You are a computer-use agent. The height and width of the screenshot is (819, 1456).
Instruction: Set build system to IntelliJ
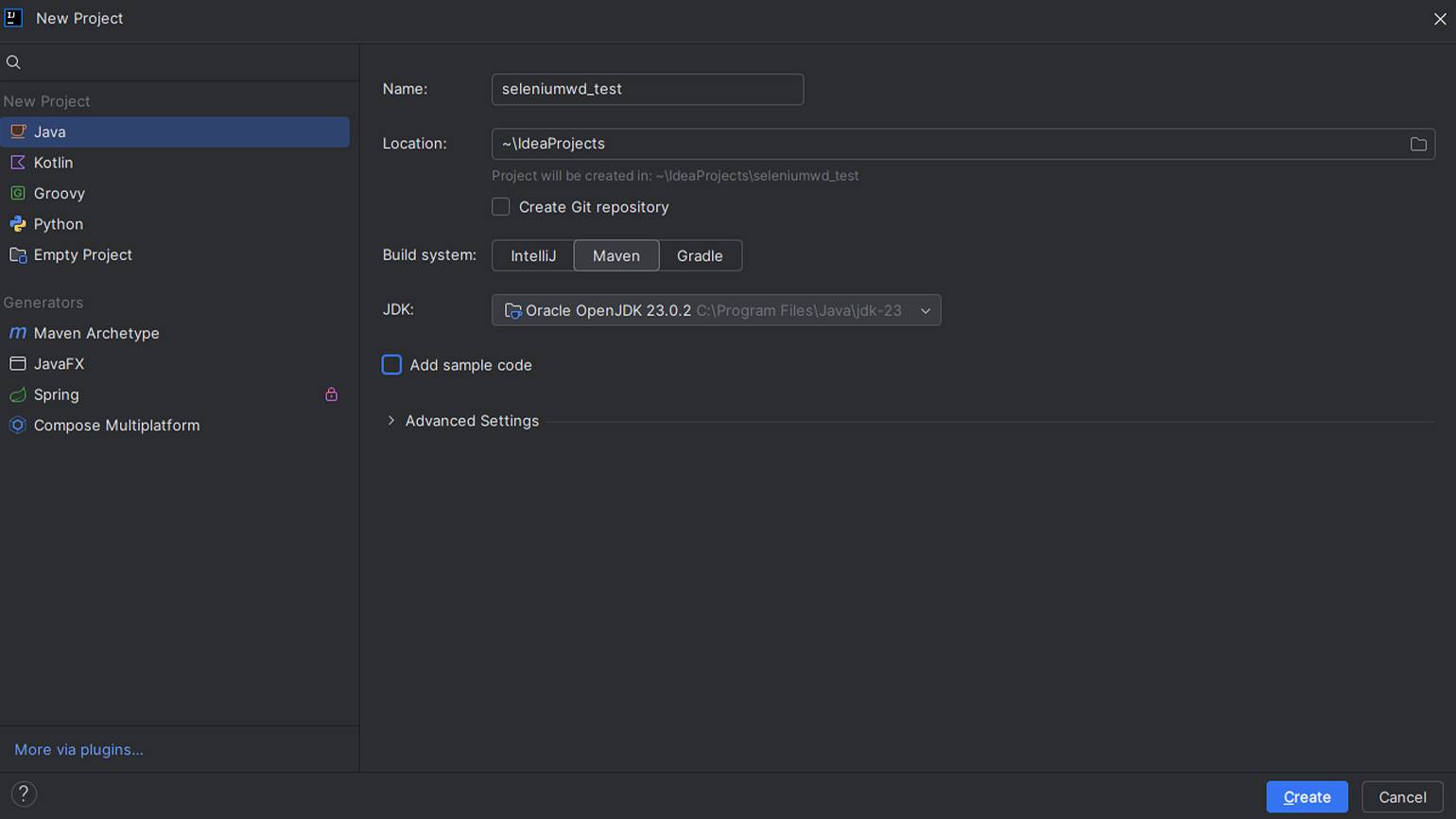(x=533, y=255)
